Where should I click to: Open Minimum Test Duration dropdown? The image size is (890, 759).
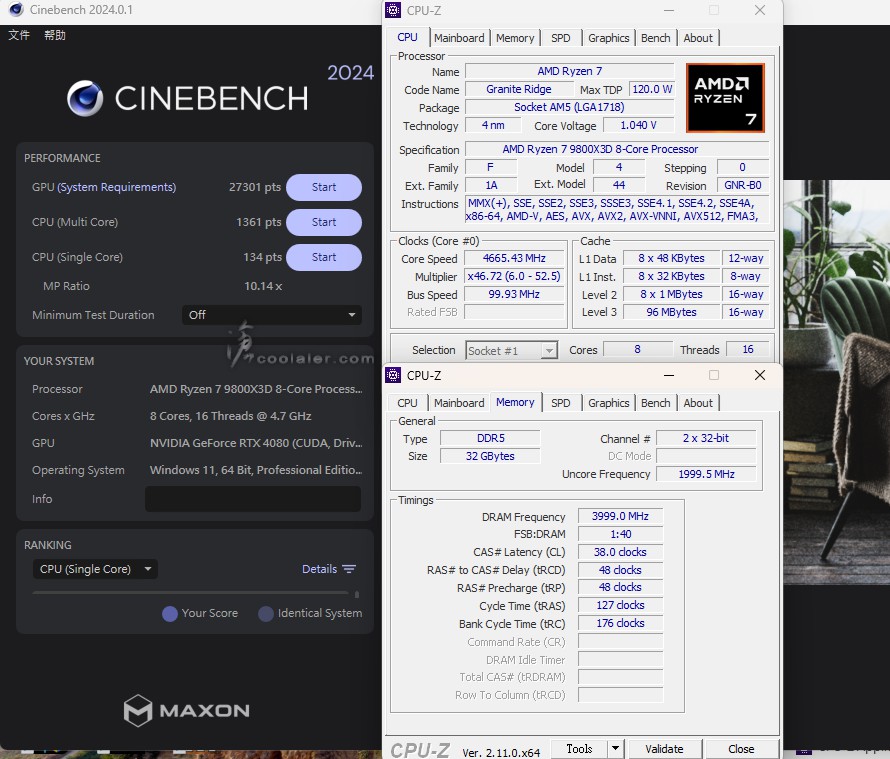pos(271,315)
